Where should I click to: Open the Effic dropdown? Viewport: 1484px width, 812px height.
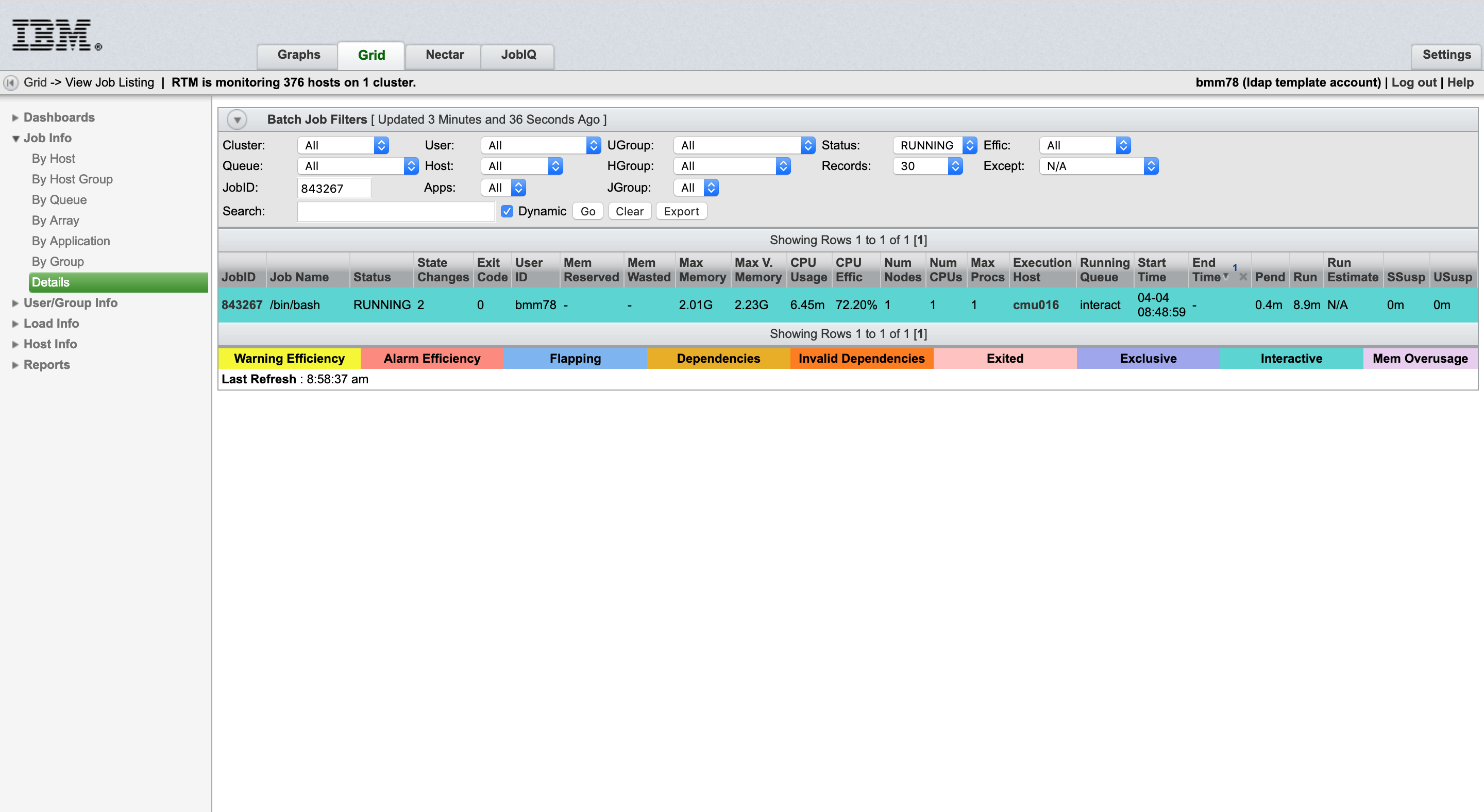[x=1085, y=145]
